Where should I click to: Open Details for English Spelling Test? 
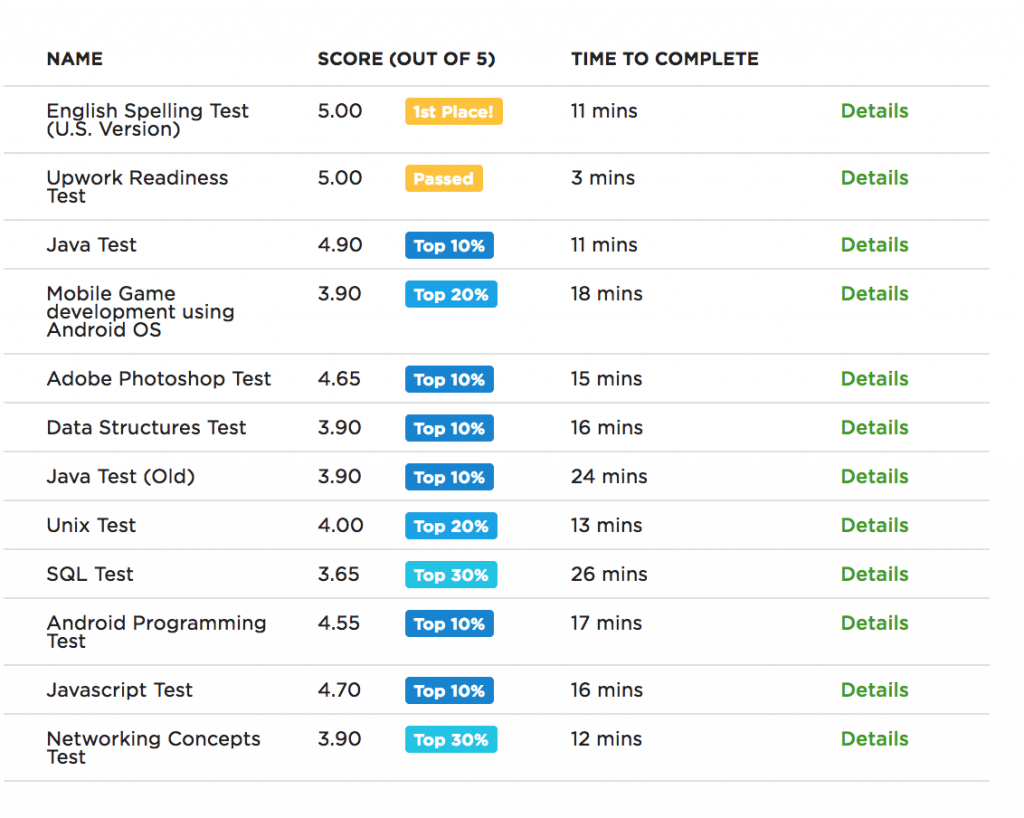pyautogui.click(x=874, y=111)
